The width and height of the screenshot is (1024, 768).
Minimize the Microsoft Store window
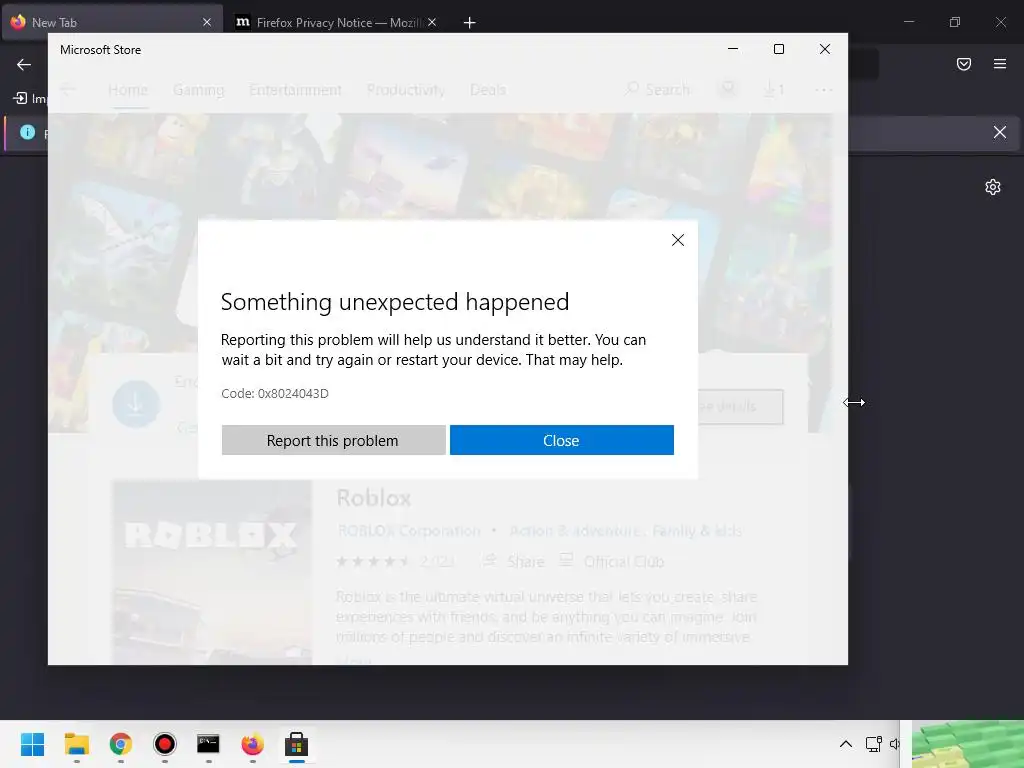tap(733, 49)
